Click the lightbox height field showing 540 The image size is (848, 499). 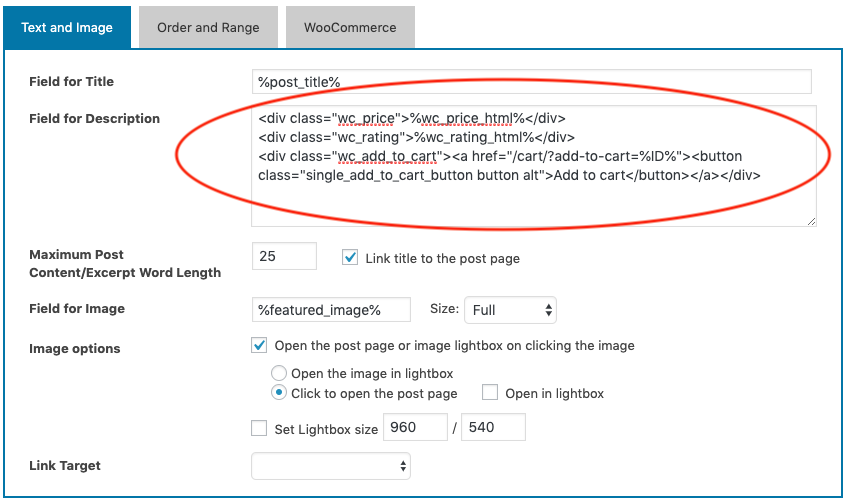pos(492,429)
